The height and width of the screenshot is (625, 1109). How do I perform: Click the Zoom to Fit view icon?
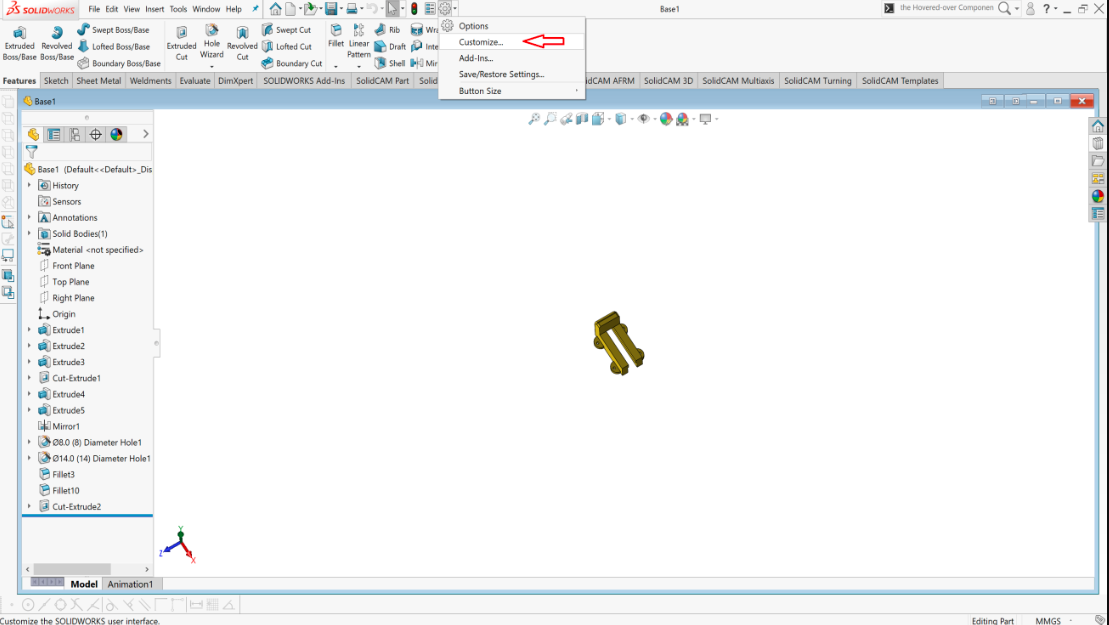(x=534, y=119)
